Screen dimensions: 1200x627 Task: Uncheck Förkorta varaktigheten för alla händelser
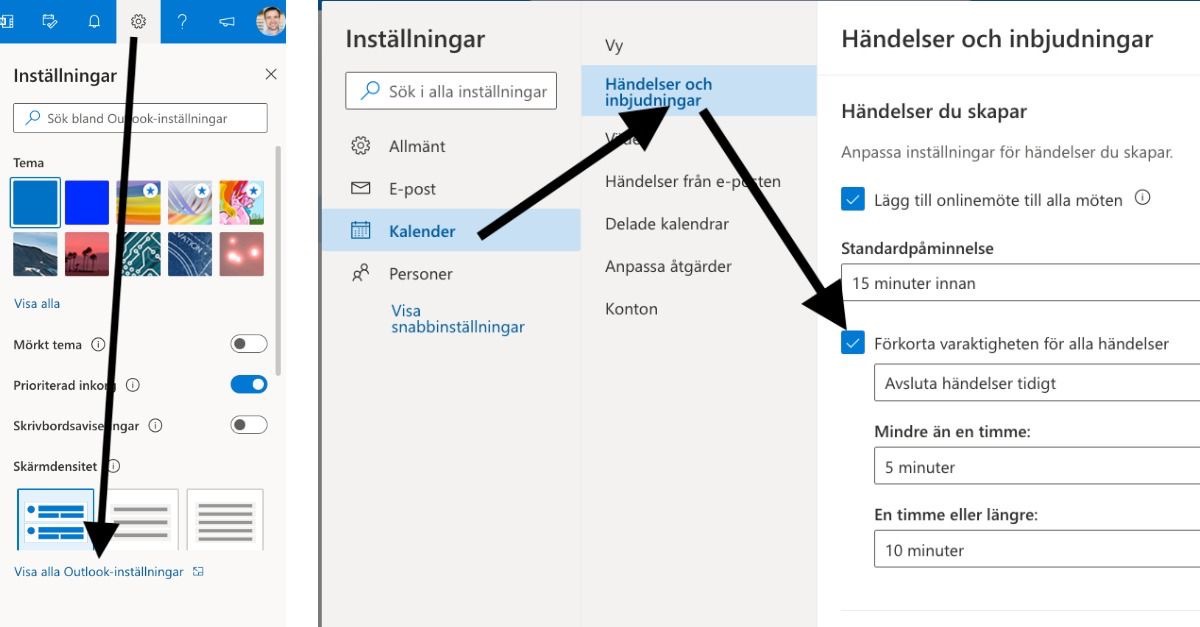pyautogui.click(x=853, y=343)
